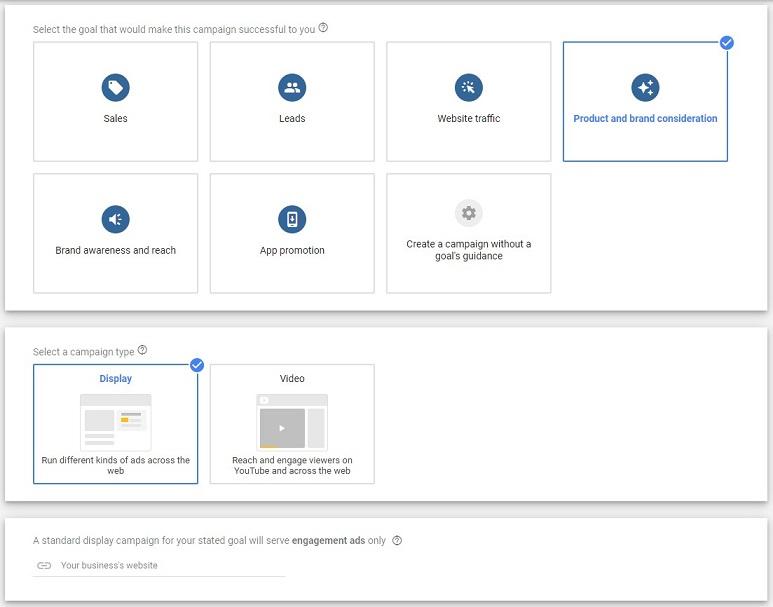Select the Website traffic goal label
This screenshot has height=607, width=773.
[x=468, y=118]
